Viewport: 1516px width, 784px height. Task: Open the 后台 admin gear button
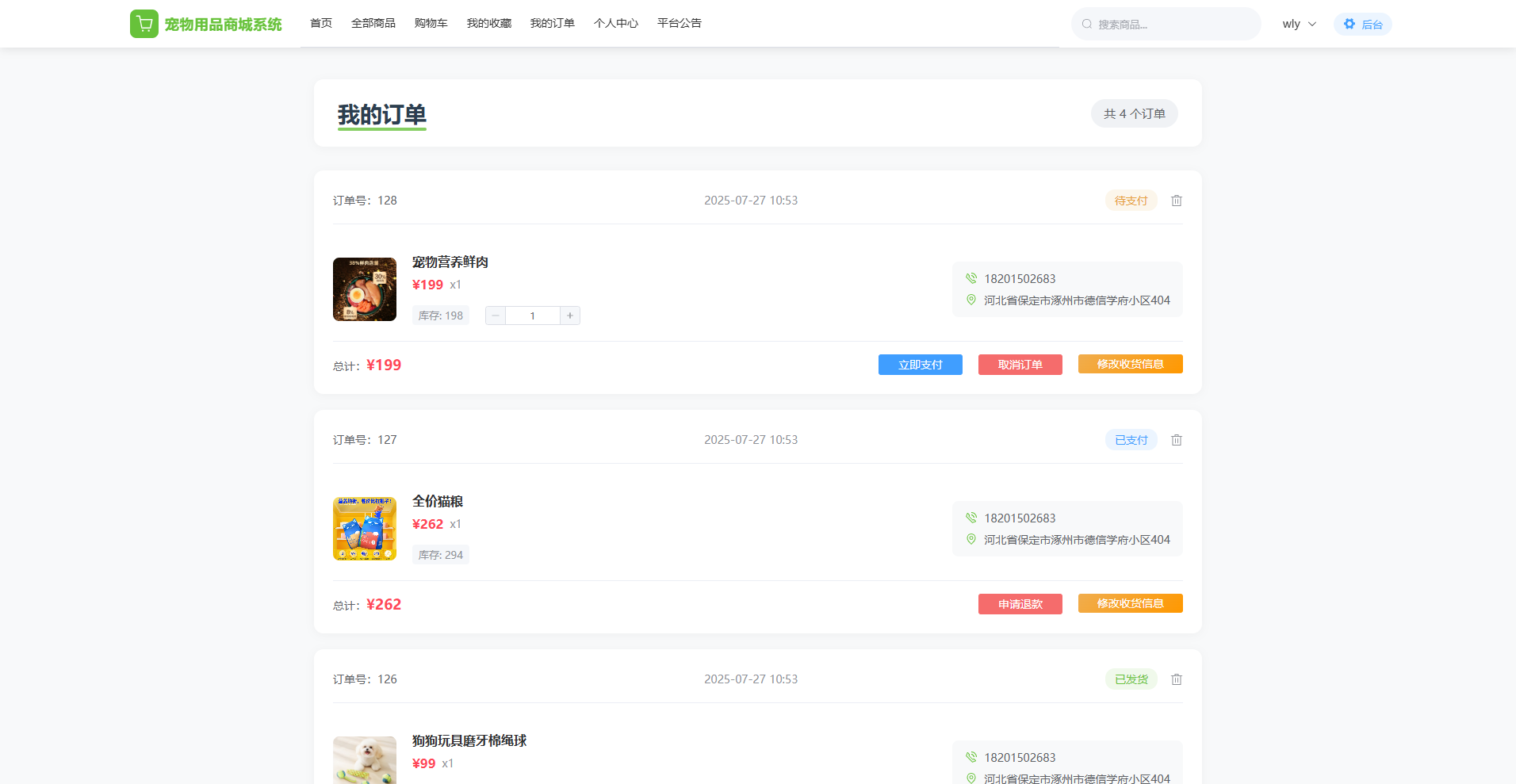pyautogui.click(x=1362, y=24)
